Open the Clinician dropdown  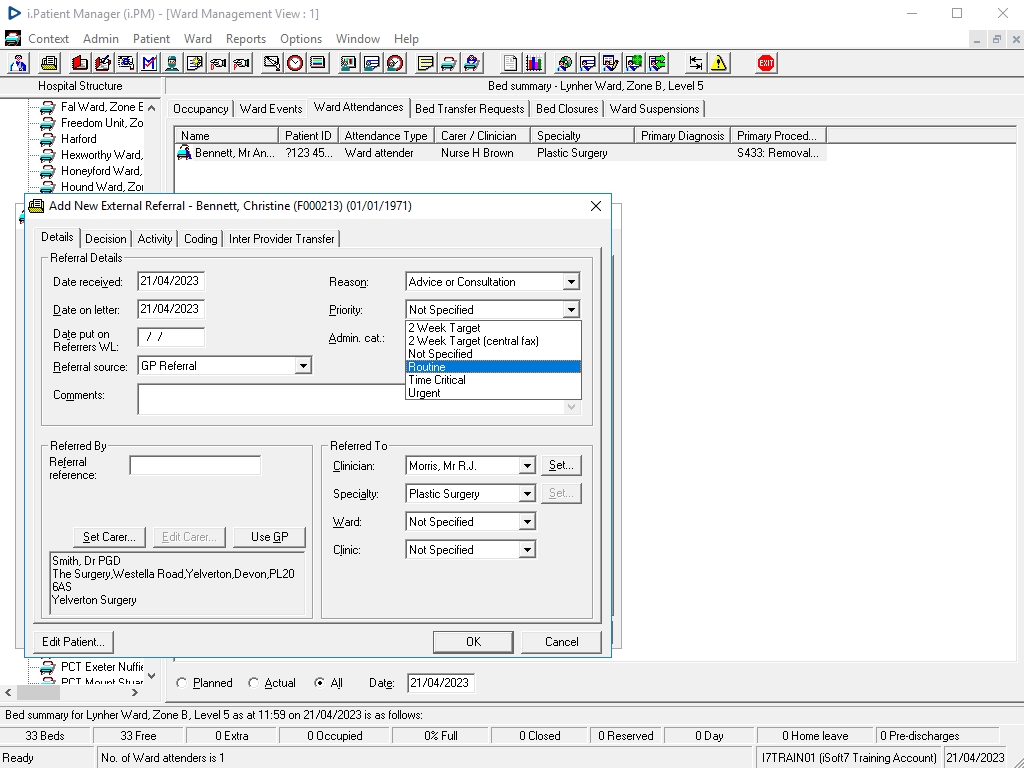pyautogui.click(x=527, y=466)
